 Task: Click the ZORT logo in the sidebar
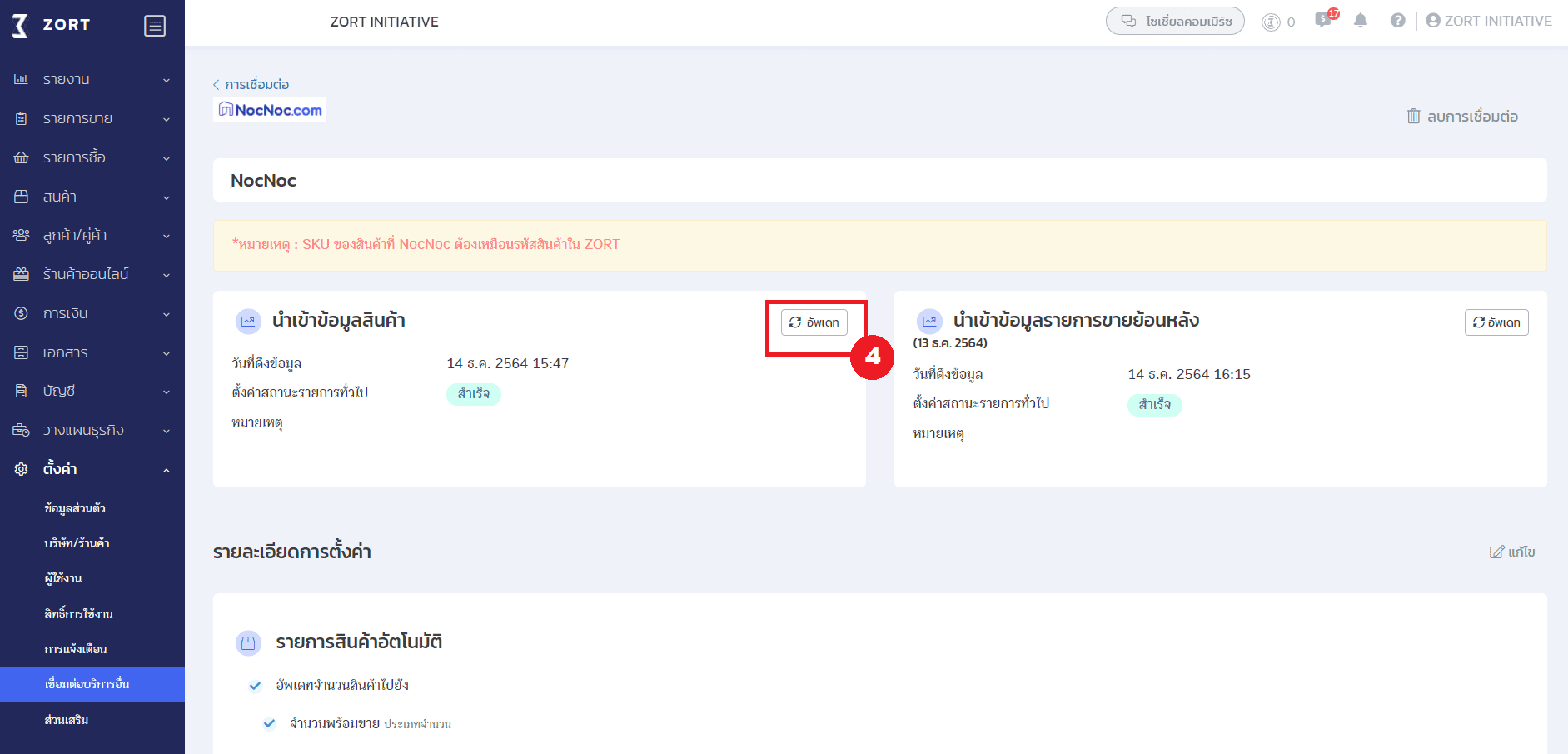tap(50, 25)
